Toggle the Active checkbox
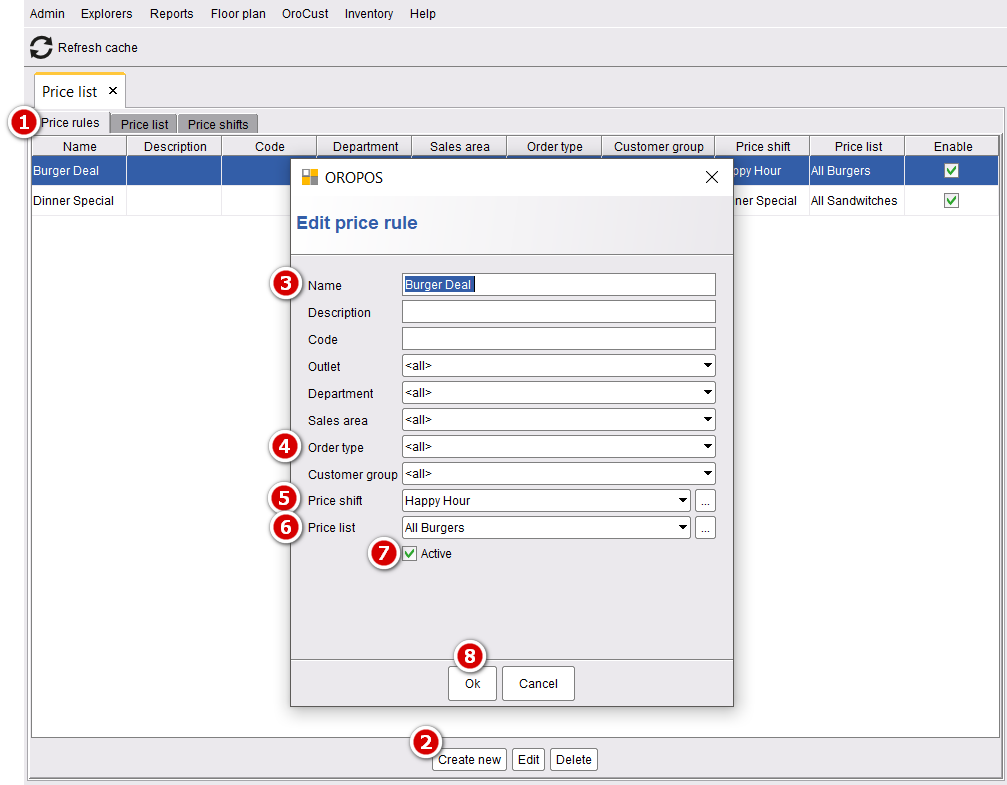The height and width of the screenshot is (785, 1007). point(410,553)
